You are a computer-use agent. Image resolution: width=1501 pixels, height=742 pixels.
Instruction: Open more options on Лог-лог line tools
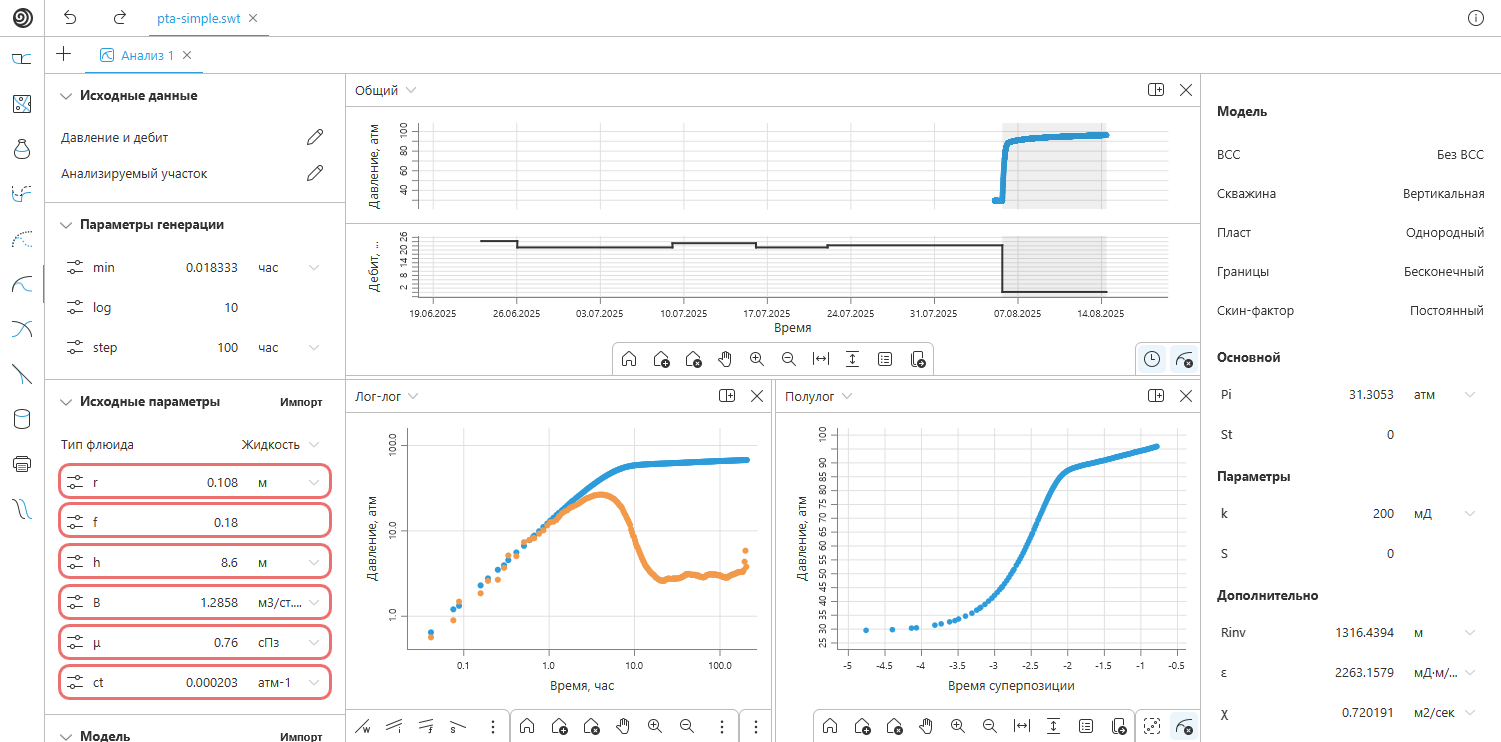(493, 726)
